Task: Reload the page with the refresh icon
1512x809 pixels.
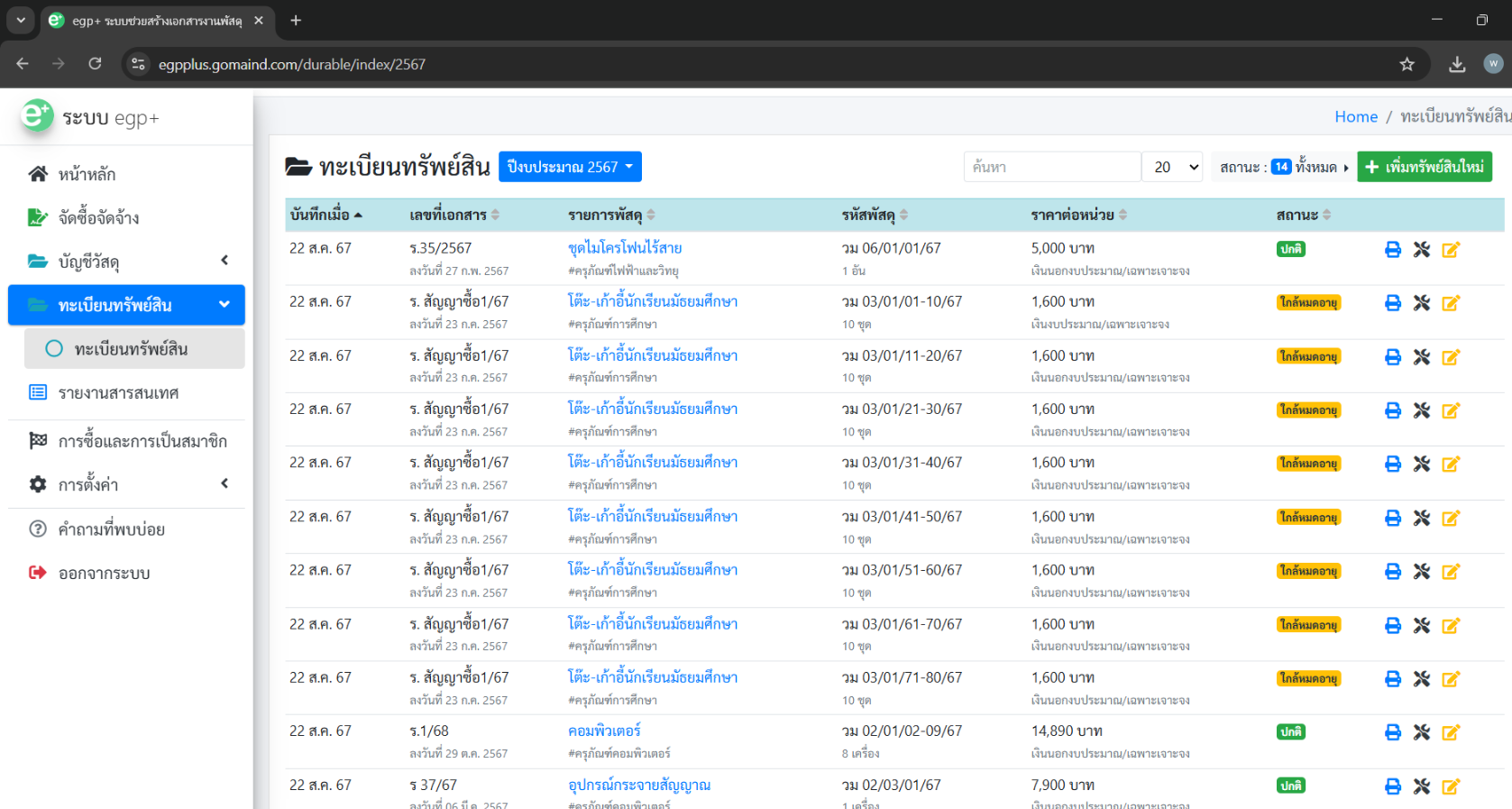Action: (x=95, y=64)
